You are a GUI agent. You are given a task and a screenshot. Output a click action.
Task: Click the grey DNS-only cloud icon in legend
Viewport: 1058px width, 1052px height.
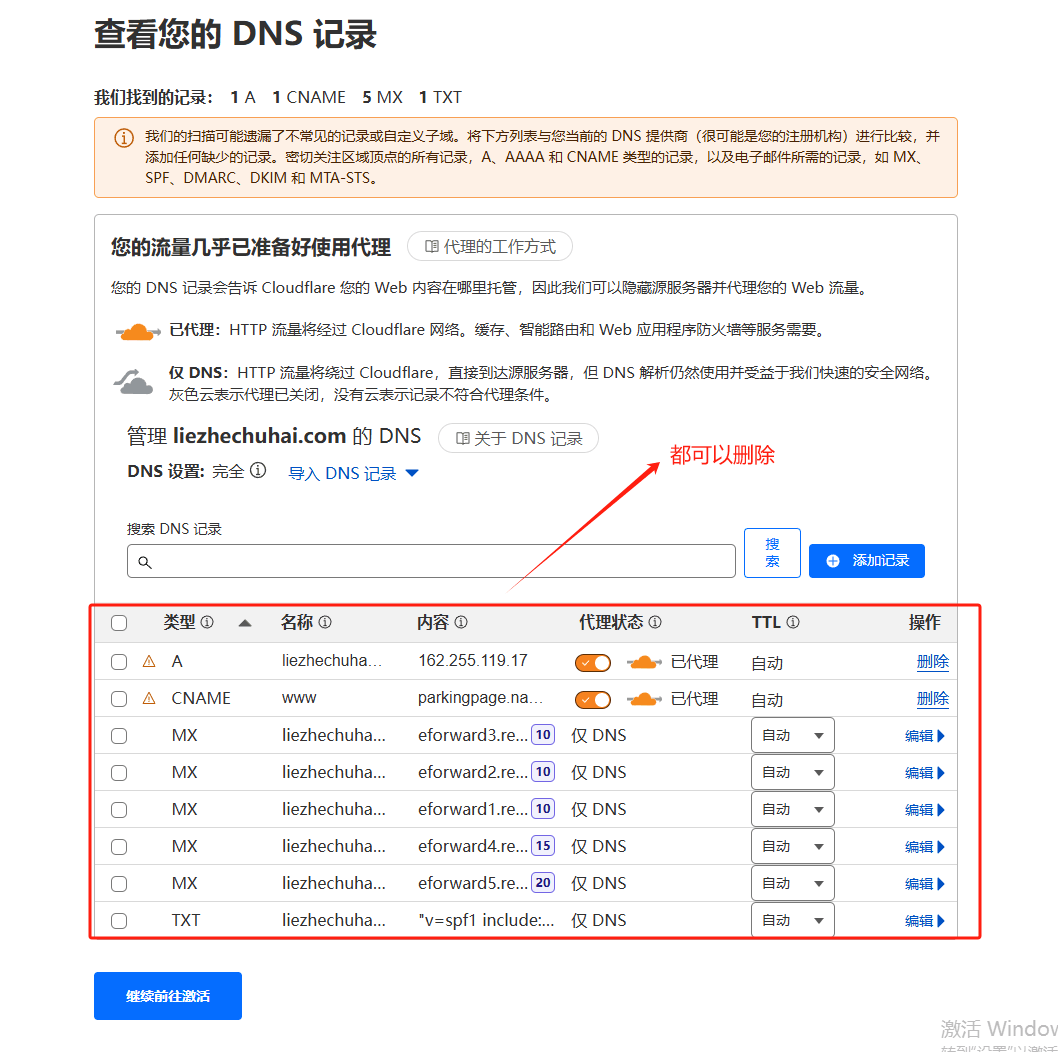pos(133,381)
